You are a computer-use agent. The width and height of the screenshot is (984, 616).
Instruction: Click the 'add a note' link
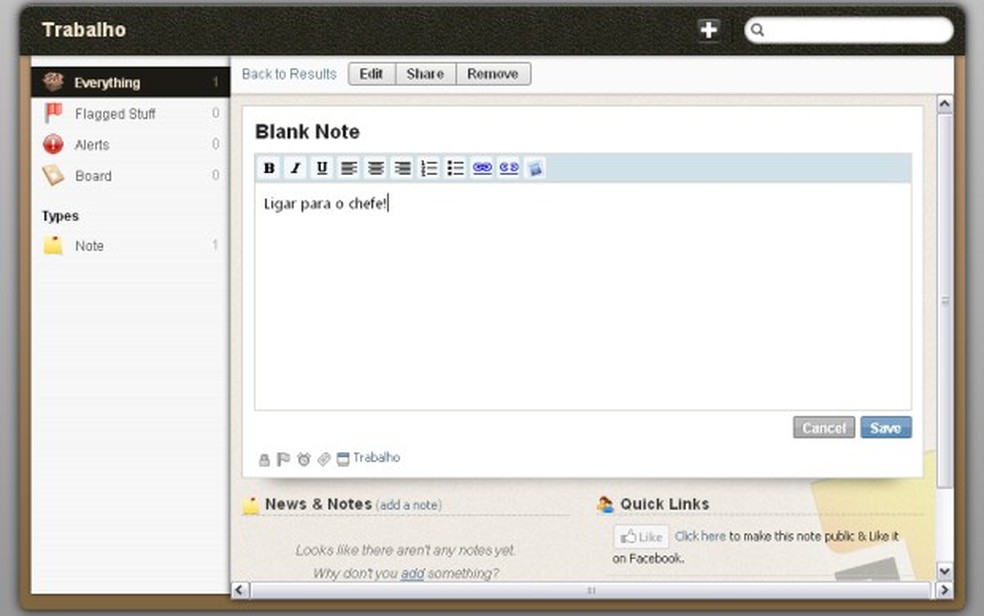pyautogui.click(x=409, y=505)
